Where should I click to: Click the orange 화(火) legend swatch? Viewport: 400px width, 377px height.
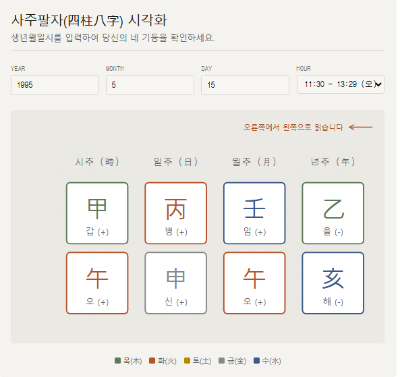tap(152, 361)
